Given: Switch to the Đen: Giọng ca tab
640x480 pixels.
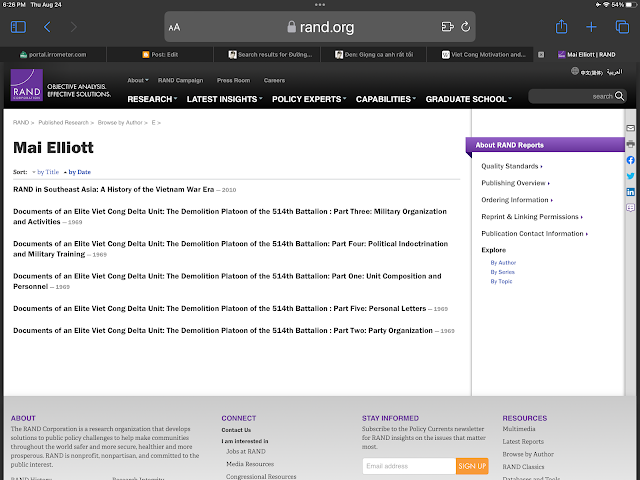Looking at the screenshot, I should point(374,54).
